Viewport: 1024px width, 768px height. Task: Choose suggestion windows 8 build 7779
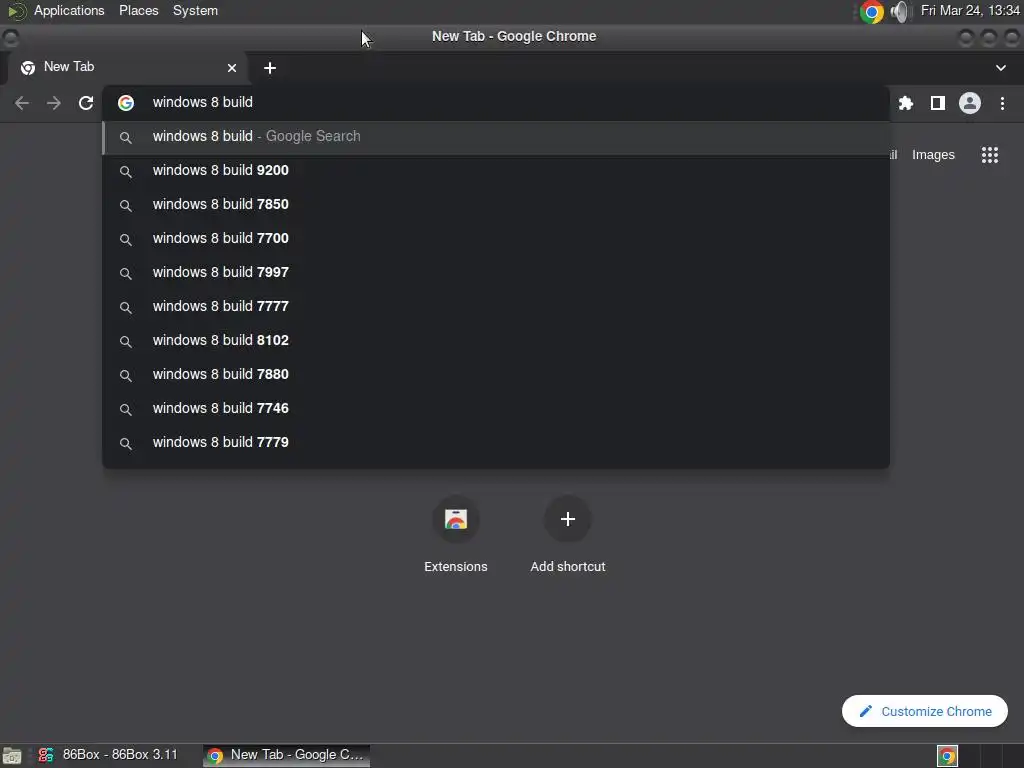click(x=496, y=442)
